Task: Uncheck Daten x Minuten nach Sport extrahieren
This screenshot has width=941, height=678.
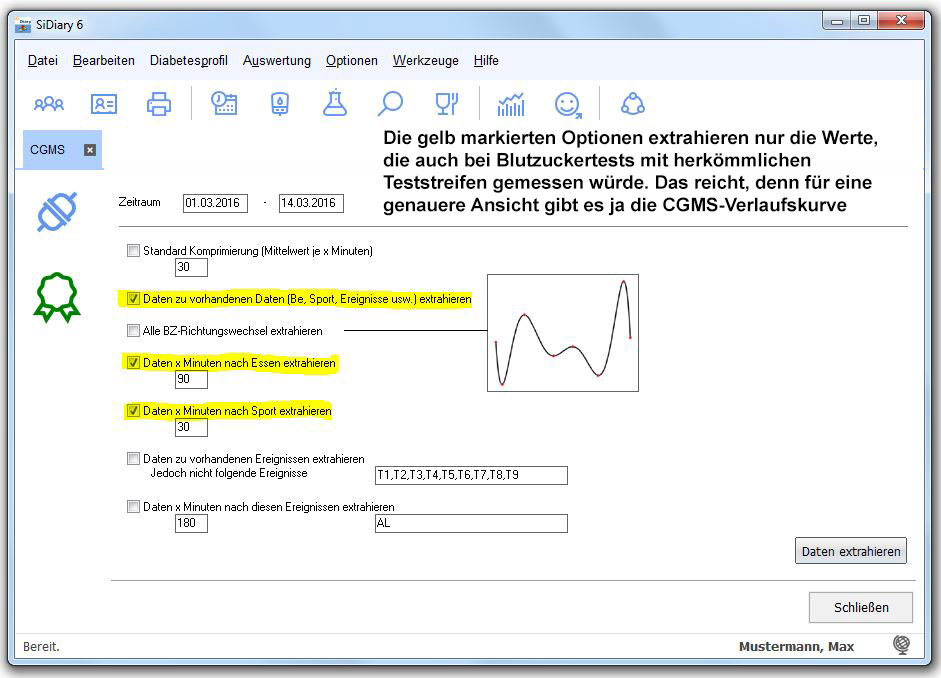Action: pos(134,411)
